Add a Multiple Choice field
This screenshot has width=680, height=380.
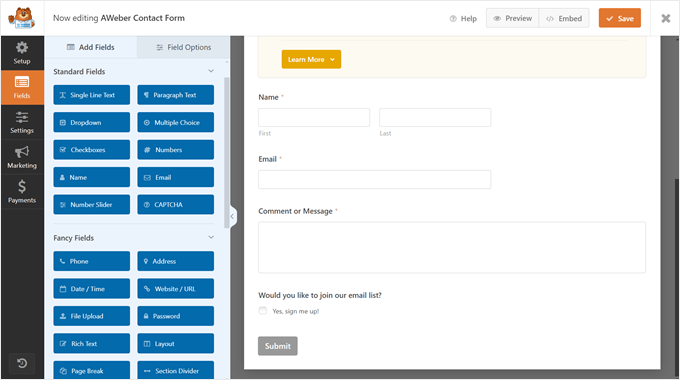[x=176, y=122]
